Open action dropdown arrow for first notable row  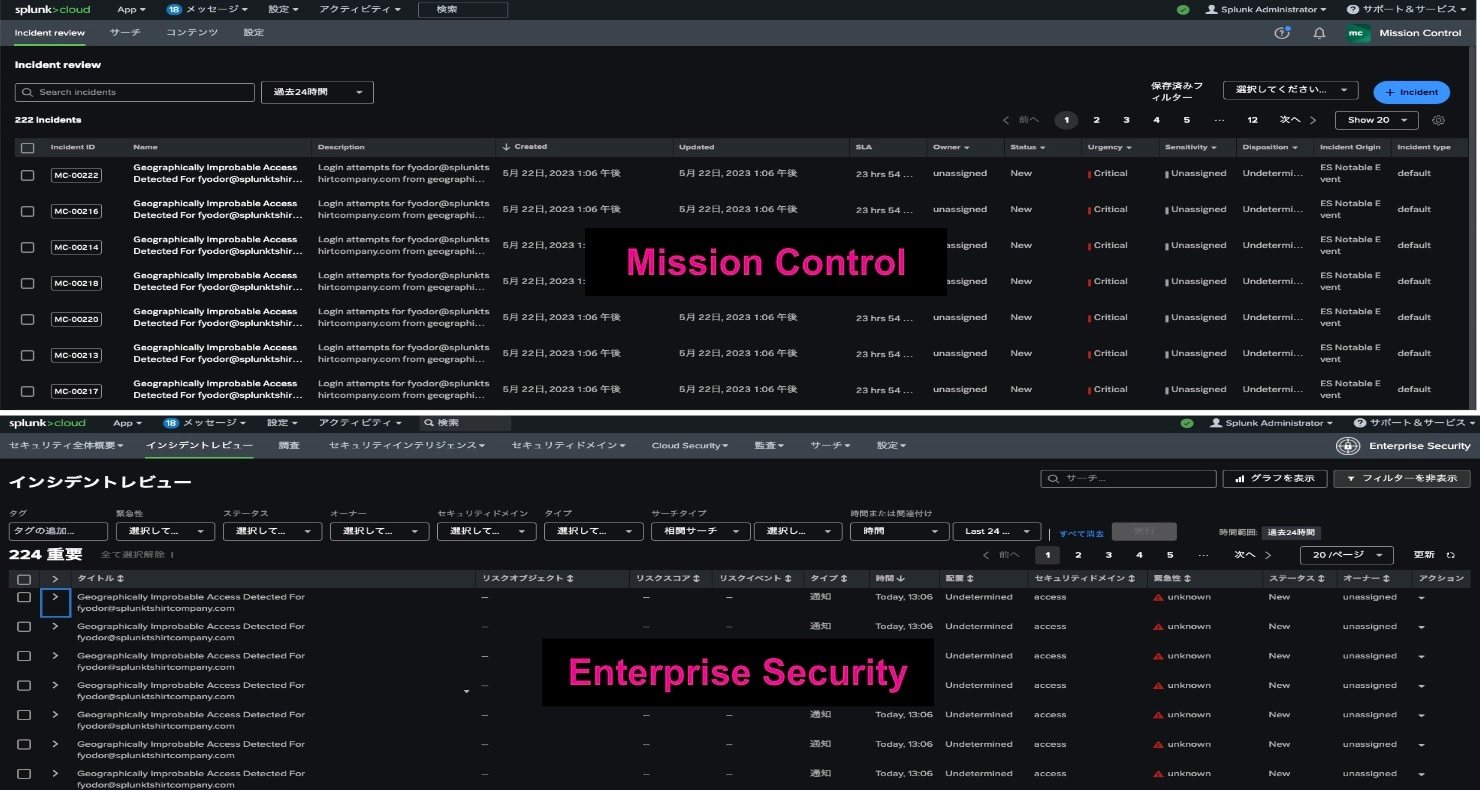pyautogui.click(x=1421, y=598)
